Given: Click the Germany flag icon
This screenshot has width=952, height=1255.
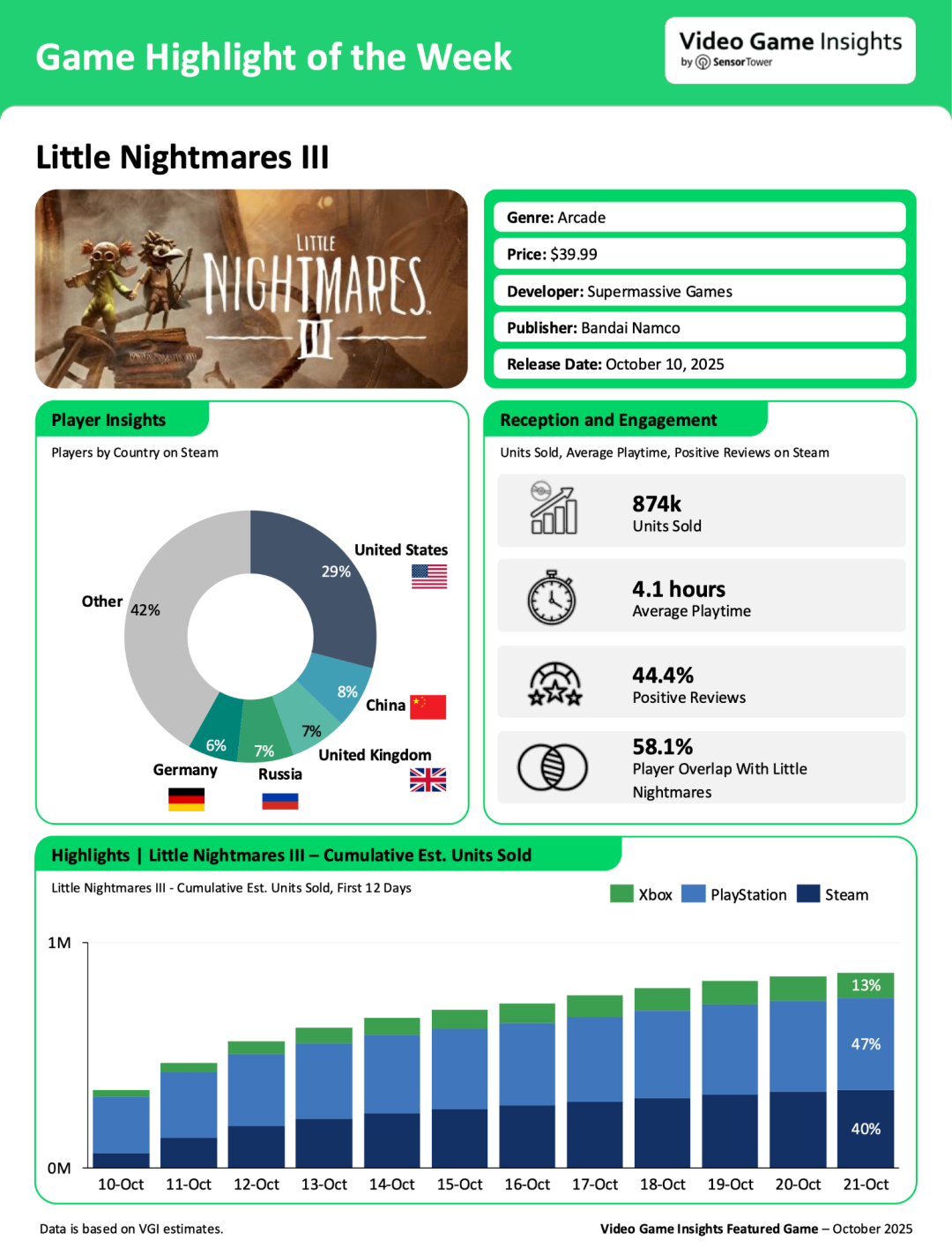Looking at the screenshot, I should [186, 800].
